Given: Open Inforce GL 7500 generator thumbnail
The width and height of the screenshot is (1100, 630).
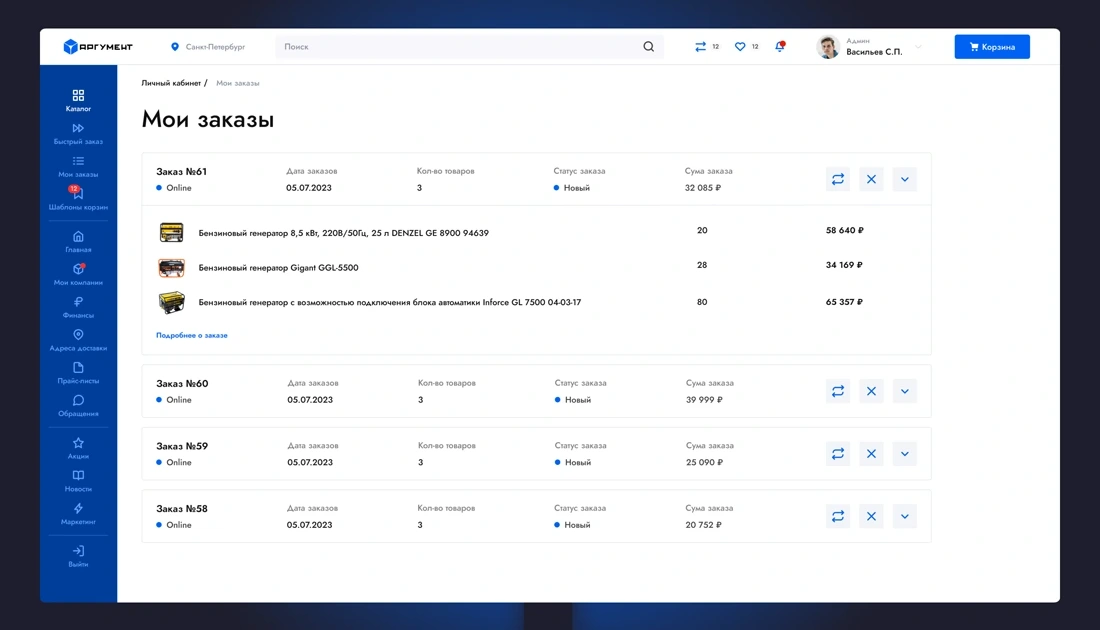Looking at the screenshot, I should click(x=171, y=302).
